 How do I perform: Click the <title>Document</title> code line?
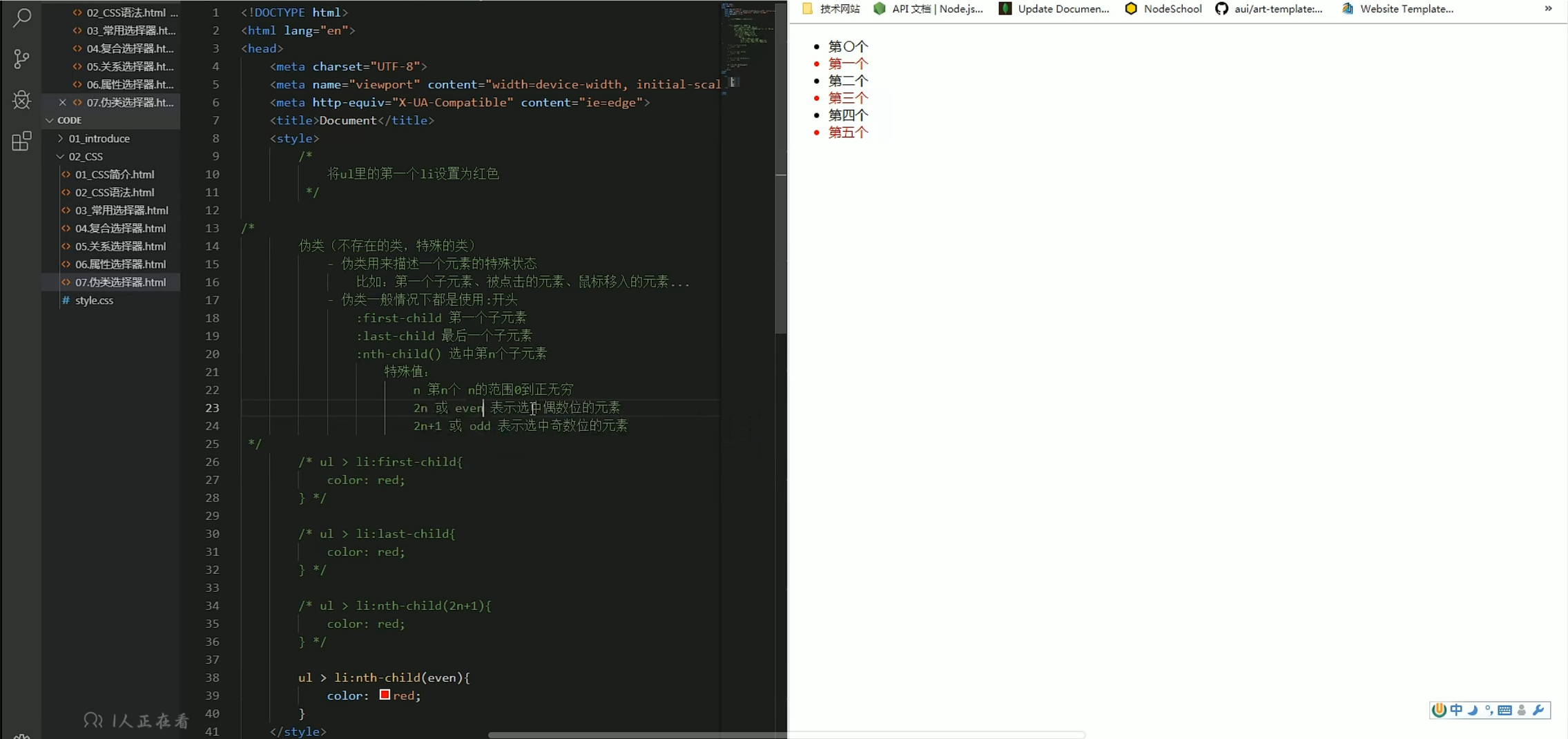tap(352, 120)
